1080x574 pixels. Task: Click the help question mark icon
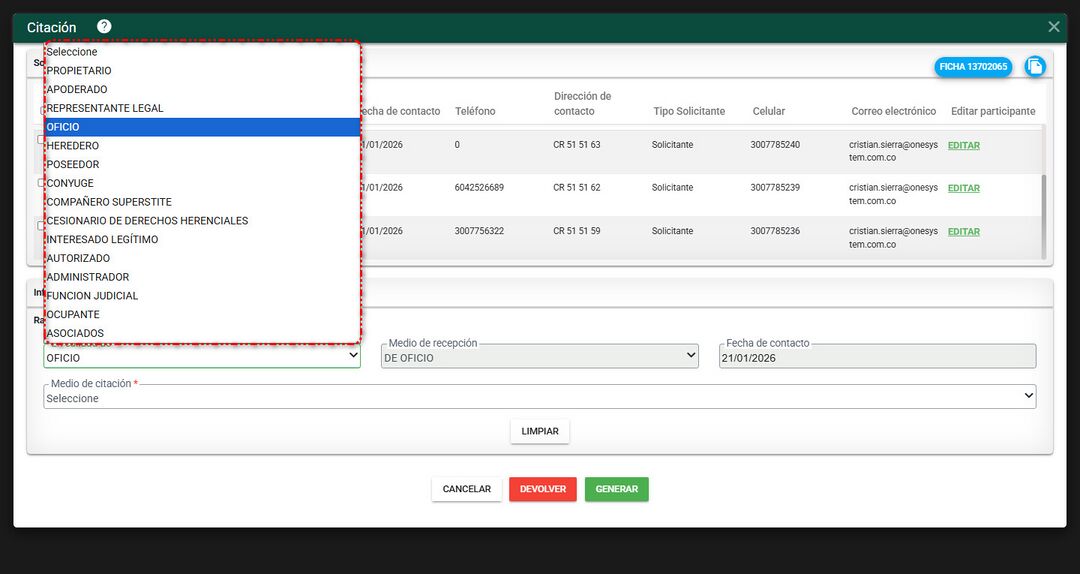tap(104, 27)
